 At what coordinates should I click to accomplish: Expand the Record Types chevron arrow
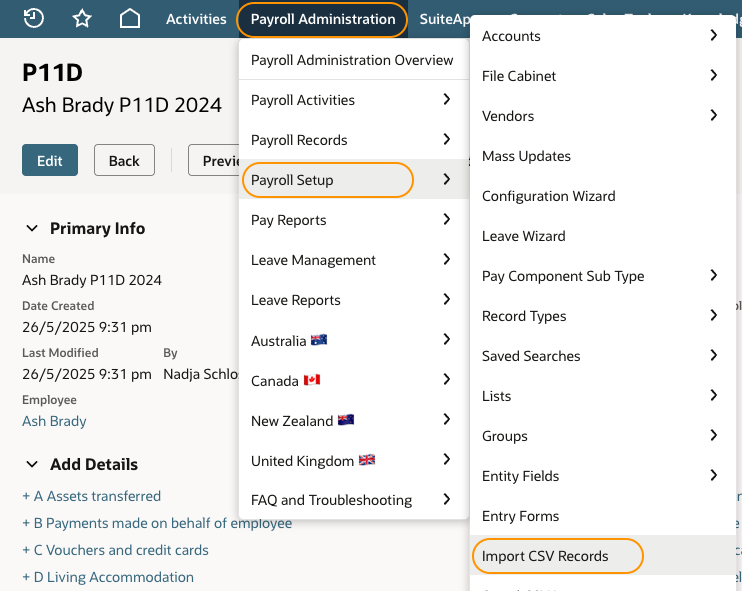(x=714, y=315)
